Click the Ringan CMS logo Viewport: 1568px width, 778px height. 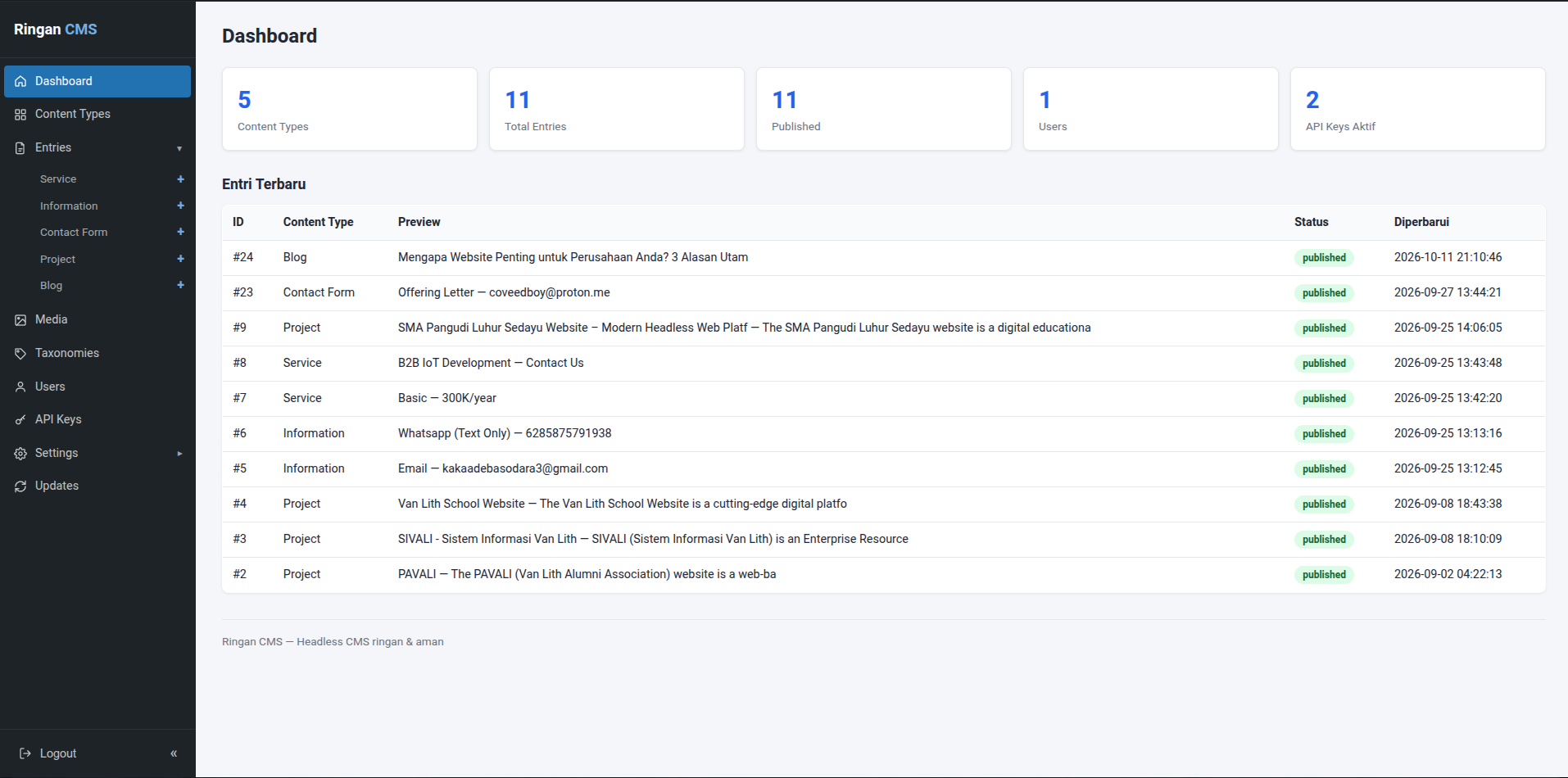pos(55,29)
